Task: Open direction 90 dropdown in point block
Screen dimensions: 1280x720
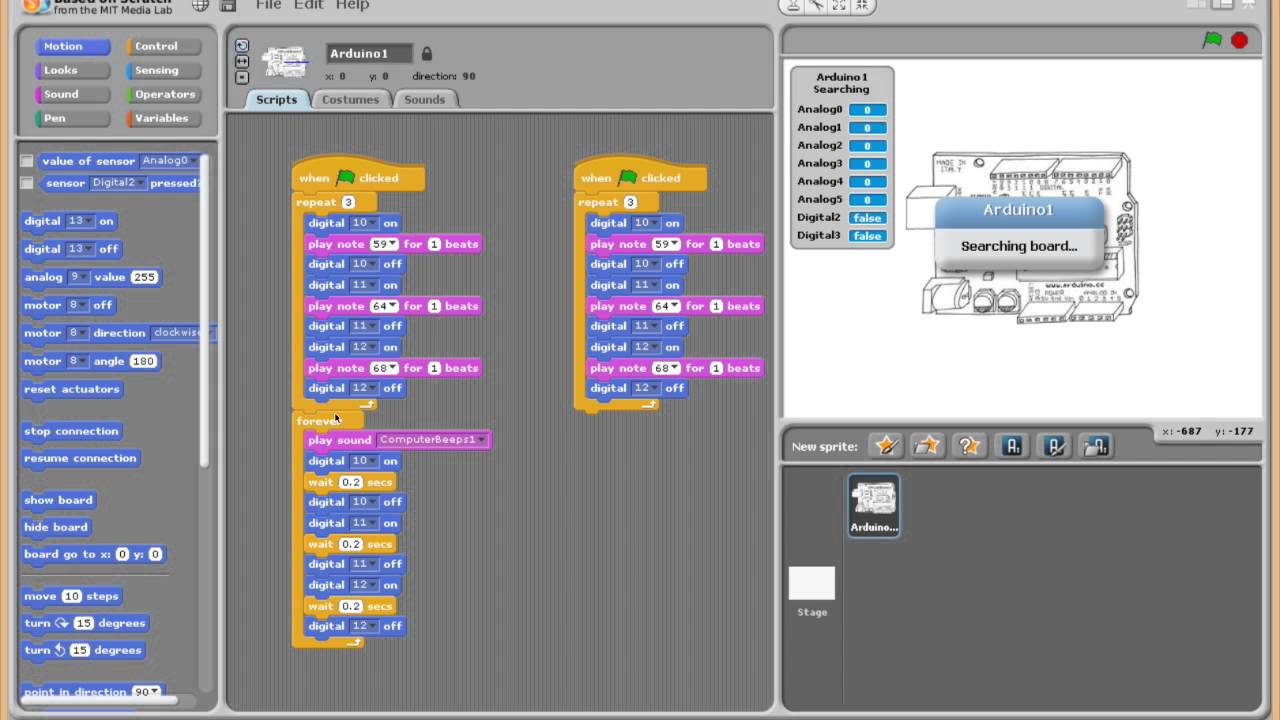Action: point(147,692)
